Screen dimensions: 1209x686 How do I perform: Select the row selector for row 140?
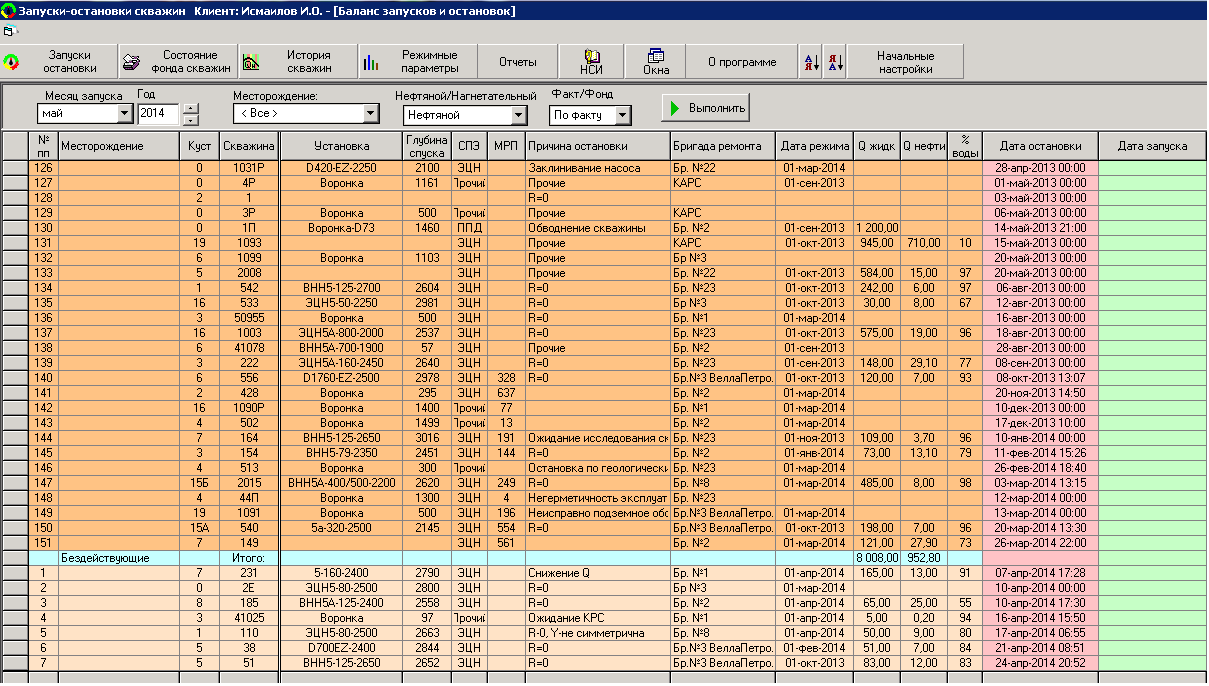point(15,378)
